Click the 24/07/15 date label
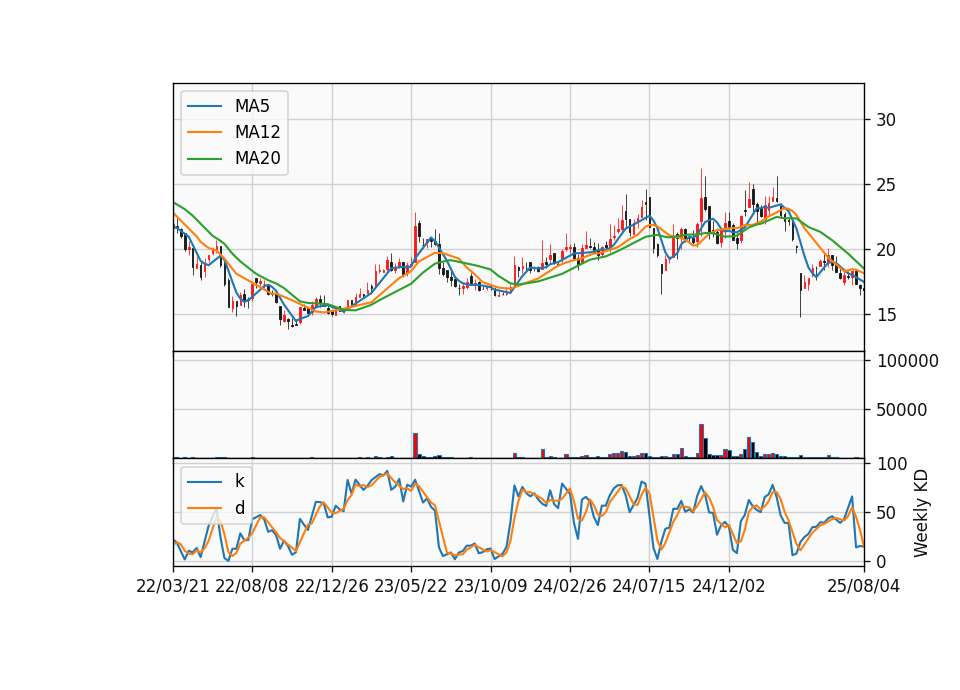Image resolution: width=960 pixels, height=690 pixels. (648, 586)
